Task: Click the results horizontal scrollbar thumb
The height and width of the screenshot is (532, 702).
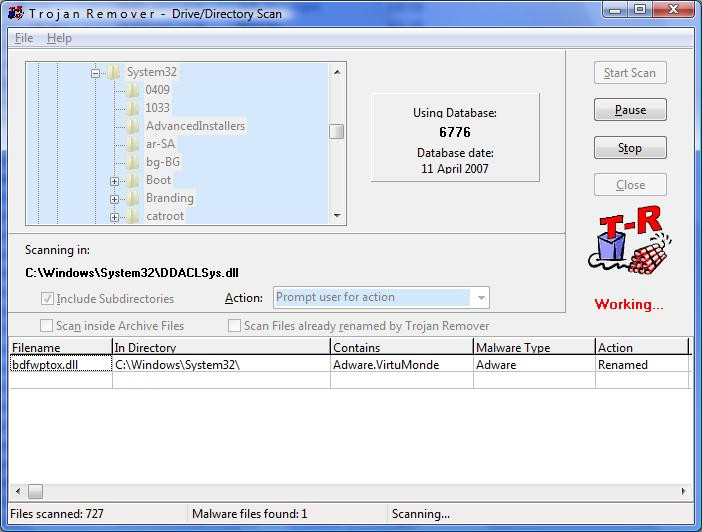Action: 35,491
